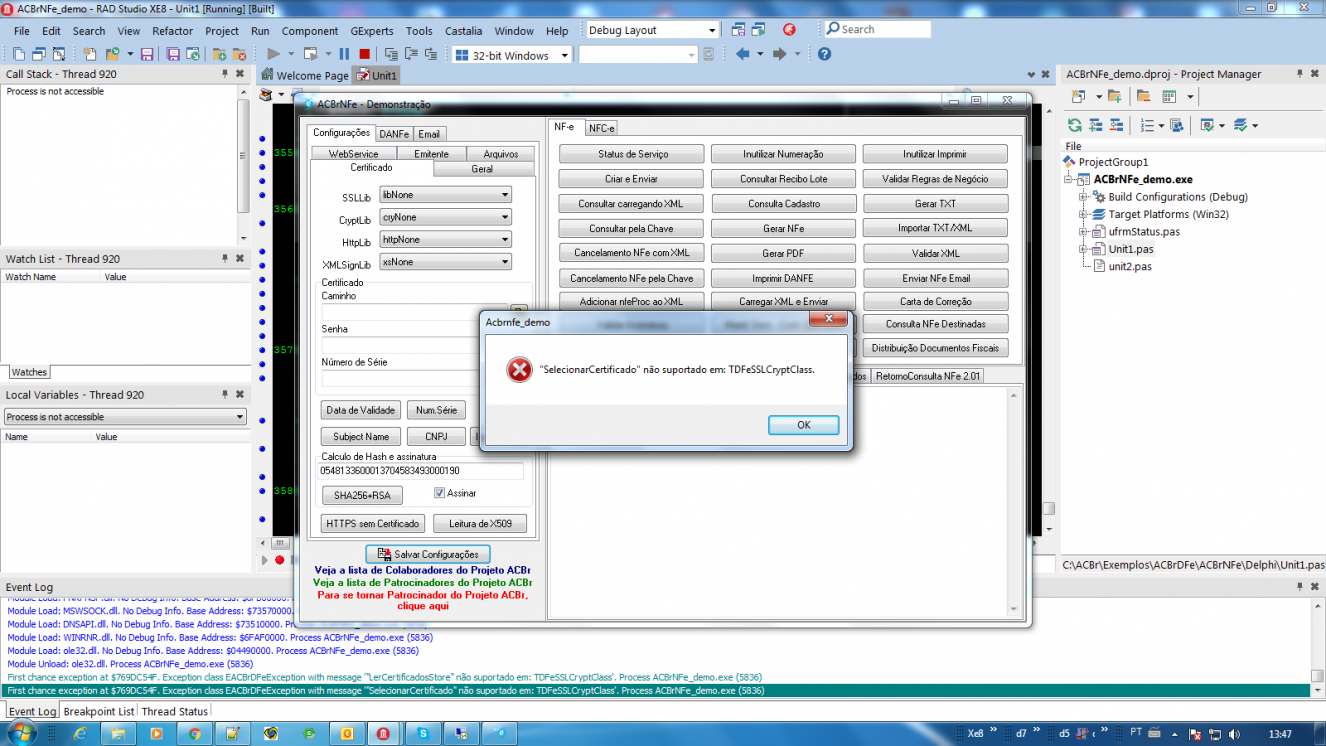
Task: Click the Step Over toolbar icon
Action: point(411,54)
